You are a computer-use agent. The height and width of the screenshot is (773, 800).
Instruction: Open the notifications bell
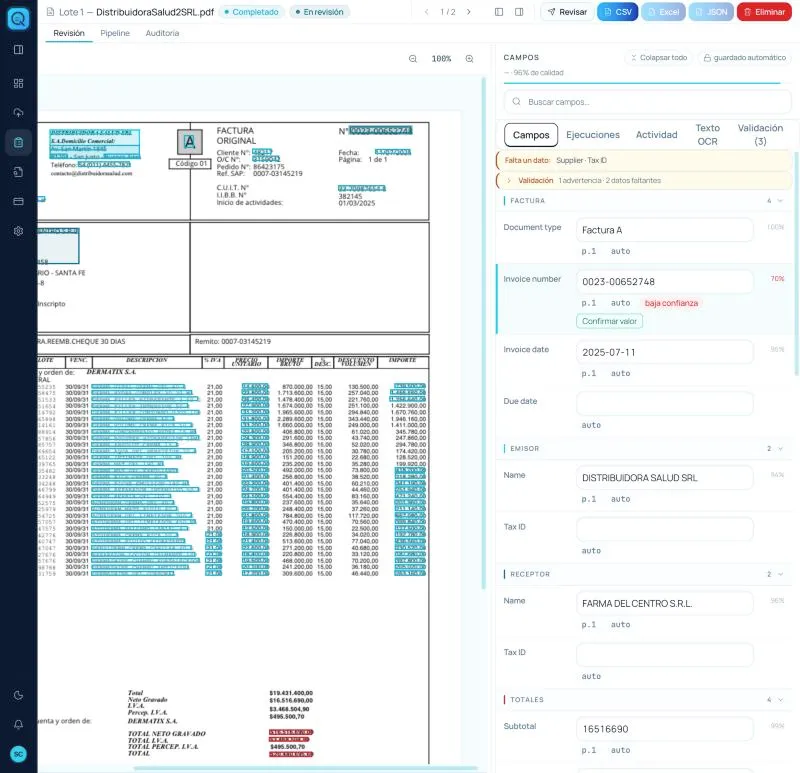tap(18, 725)
